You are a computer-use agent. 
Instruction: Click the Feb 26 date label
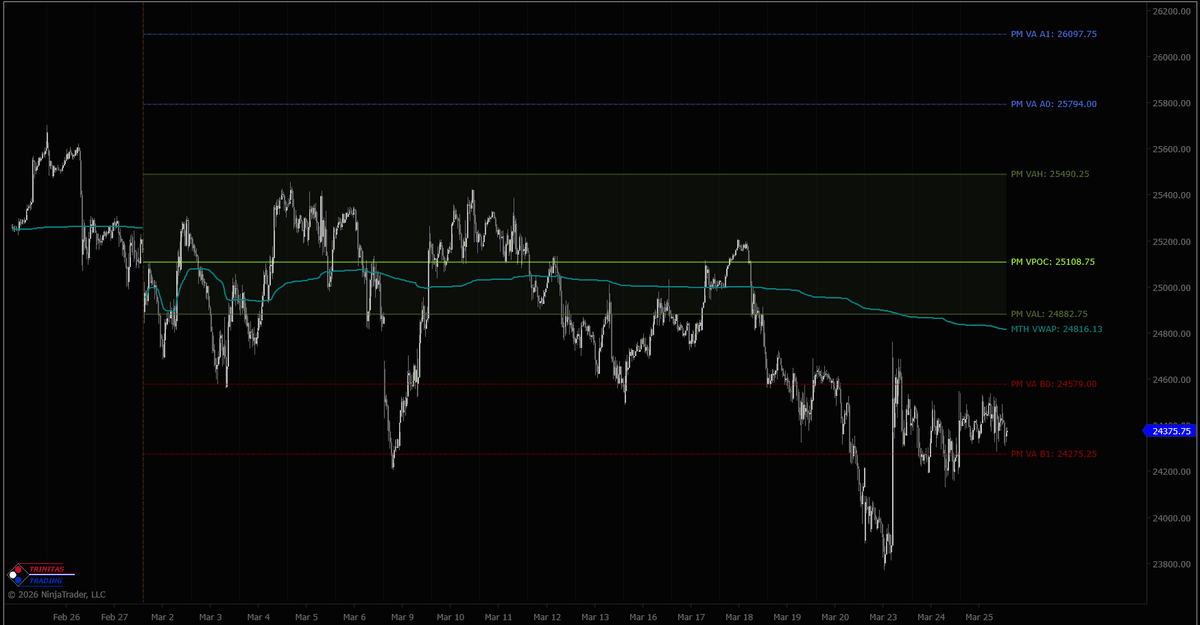(x=66, y=618)
